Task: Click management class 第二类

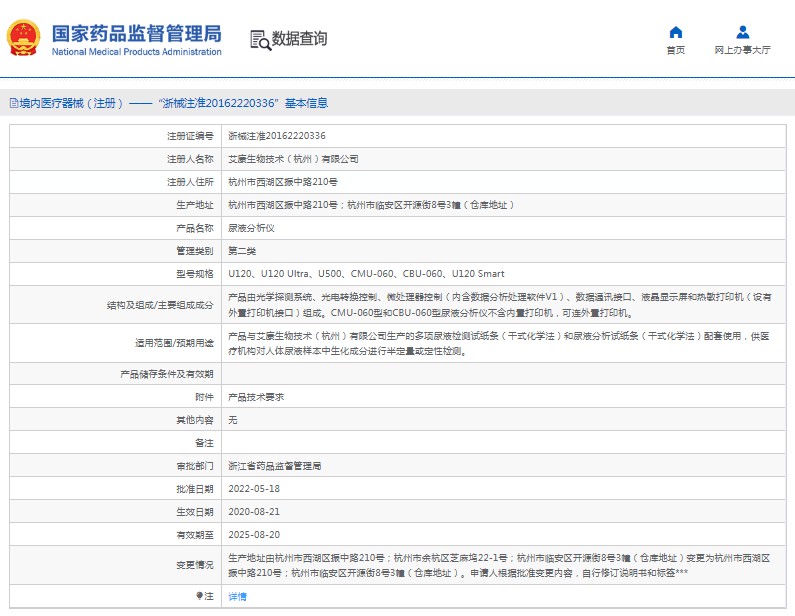Action: (242, 250)
